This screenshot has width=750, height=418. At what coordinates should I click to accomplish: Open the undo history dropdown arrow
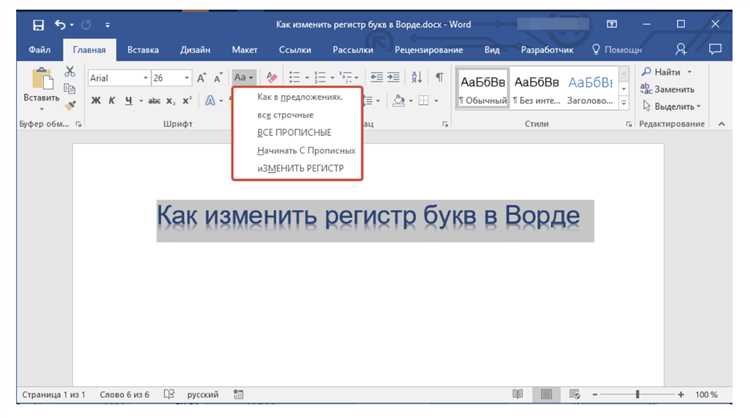[x=72, y=25]
